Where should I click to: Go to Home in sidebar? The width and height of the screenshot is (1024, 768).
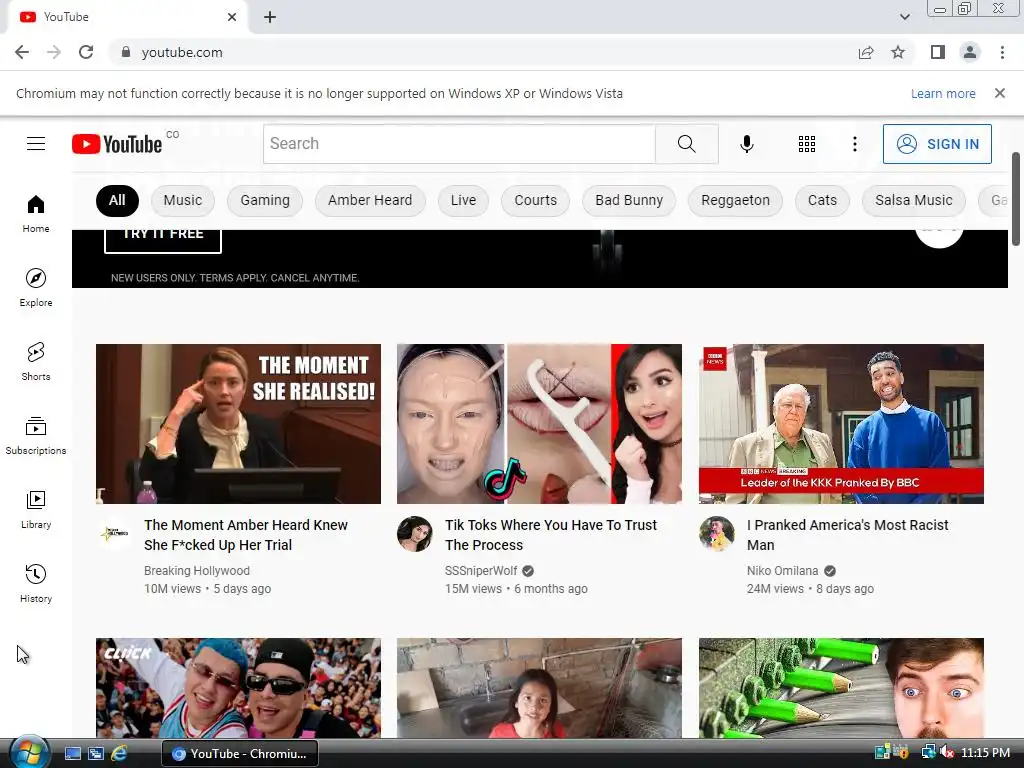(x=36, y=214)
